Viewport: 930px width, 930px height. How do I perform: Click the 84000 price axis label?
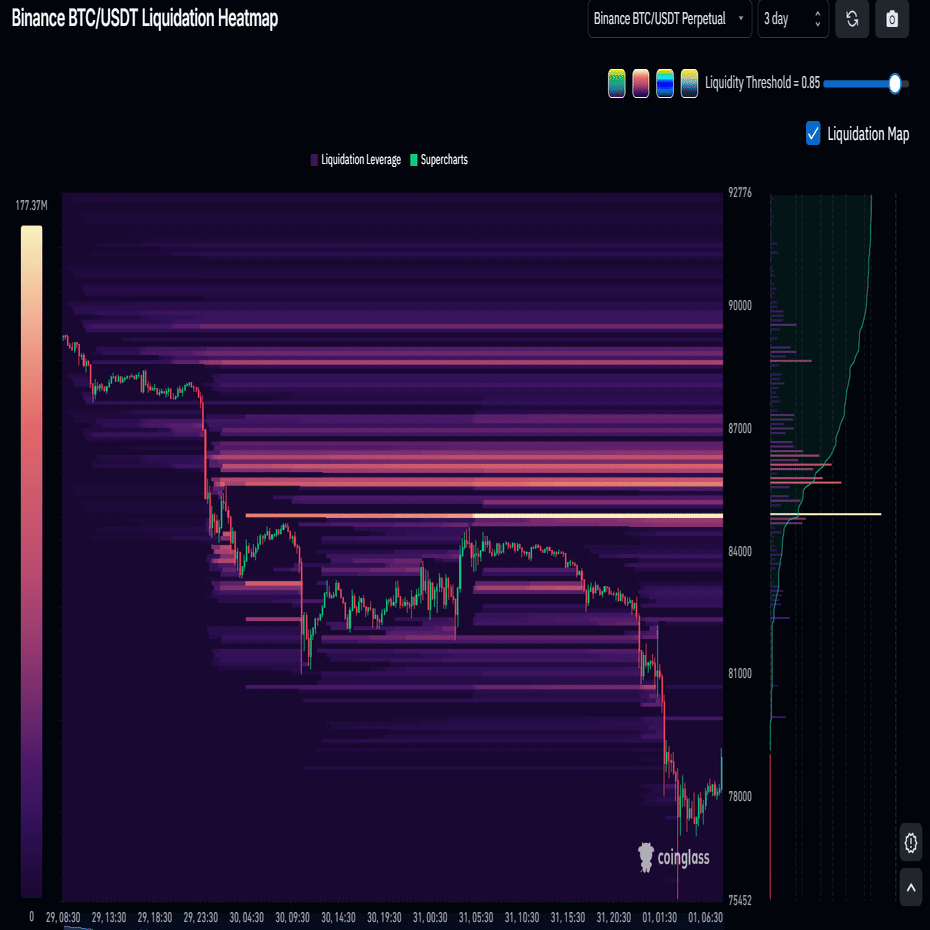pyautogui.click(x=740, y=551)
